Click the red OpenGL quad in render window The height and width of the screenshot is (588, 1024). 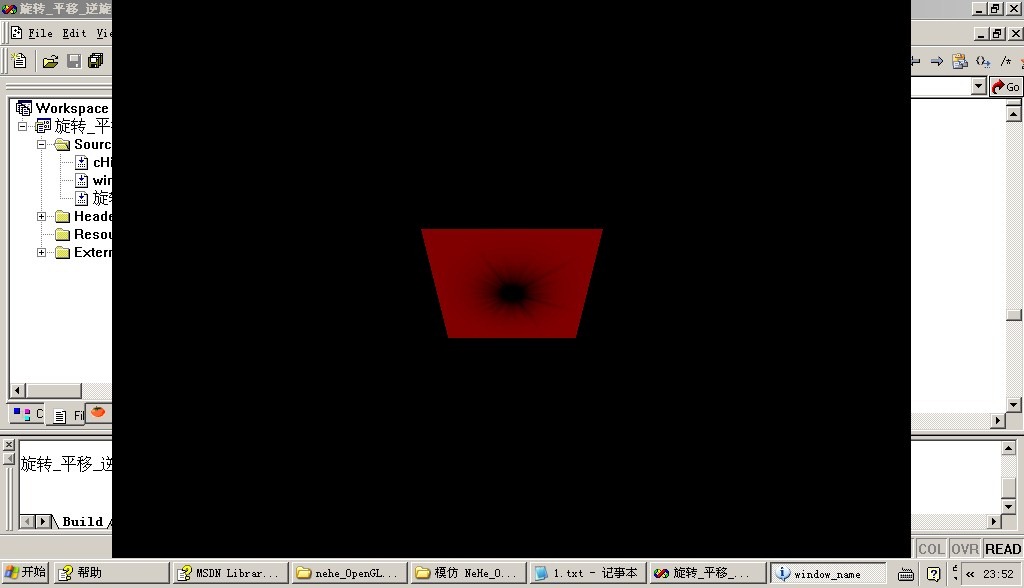(512, 283)
